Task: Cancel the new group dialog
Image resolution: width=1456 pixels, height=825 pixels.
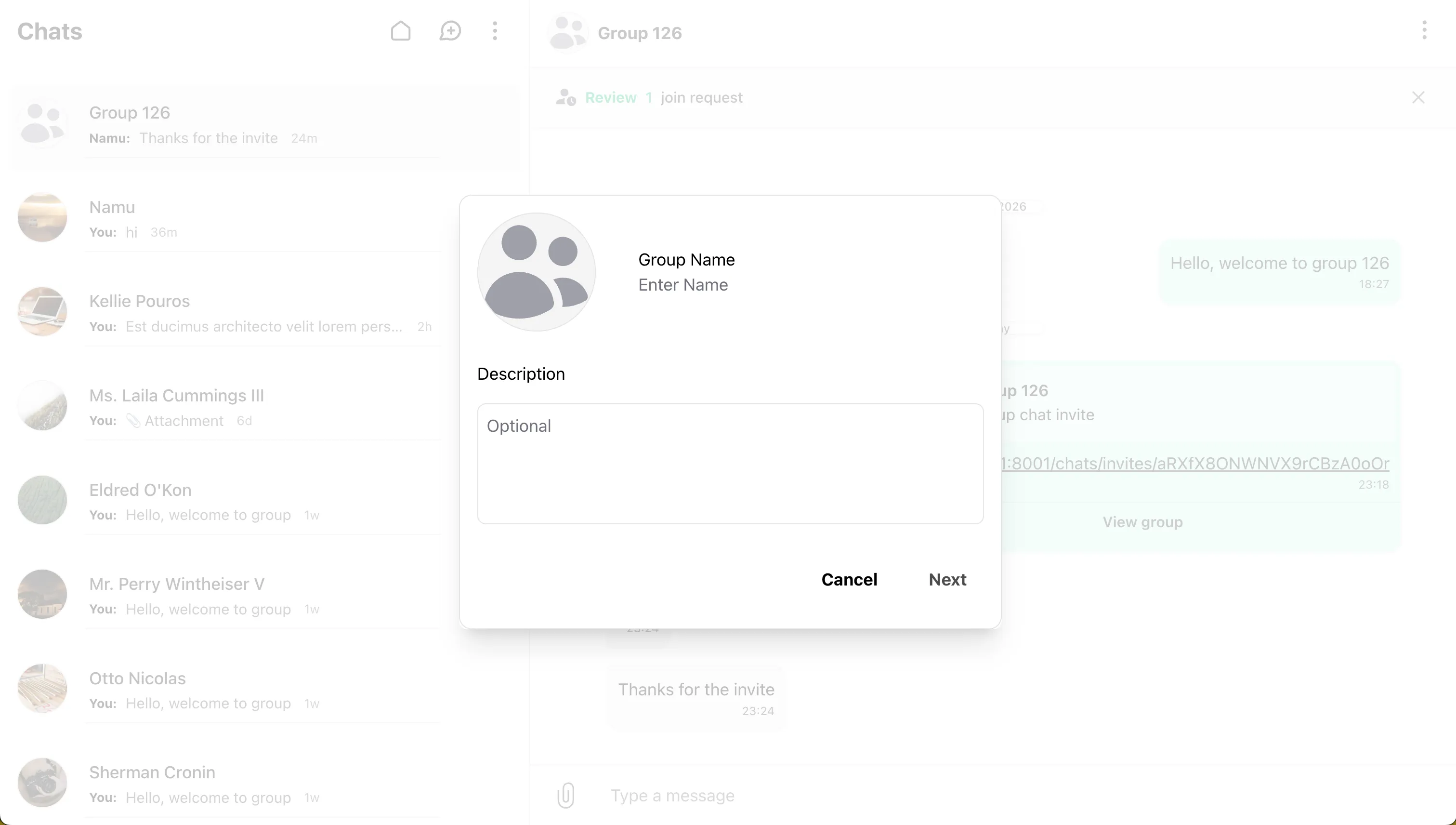Action: (x=849, y=580)
